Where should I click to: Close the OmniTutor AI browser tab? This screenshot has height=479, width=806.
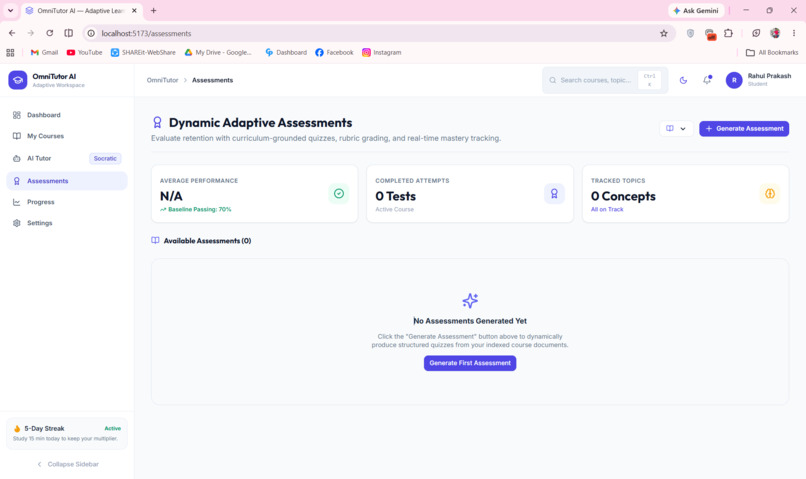(134, 10)
